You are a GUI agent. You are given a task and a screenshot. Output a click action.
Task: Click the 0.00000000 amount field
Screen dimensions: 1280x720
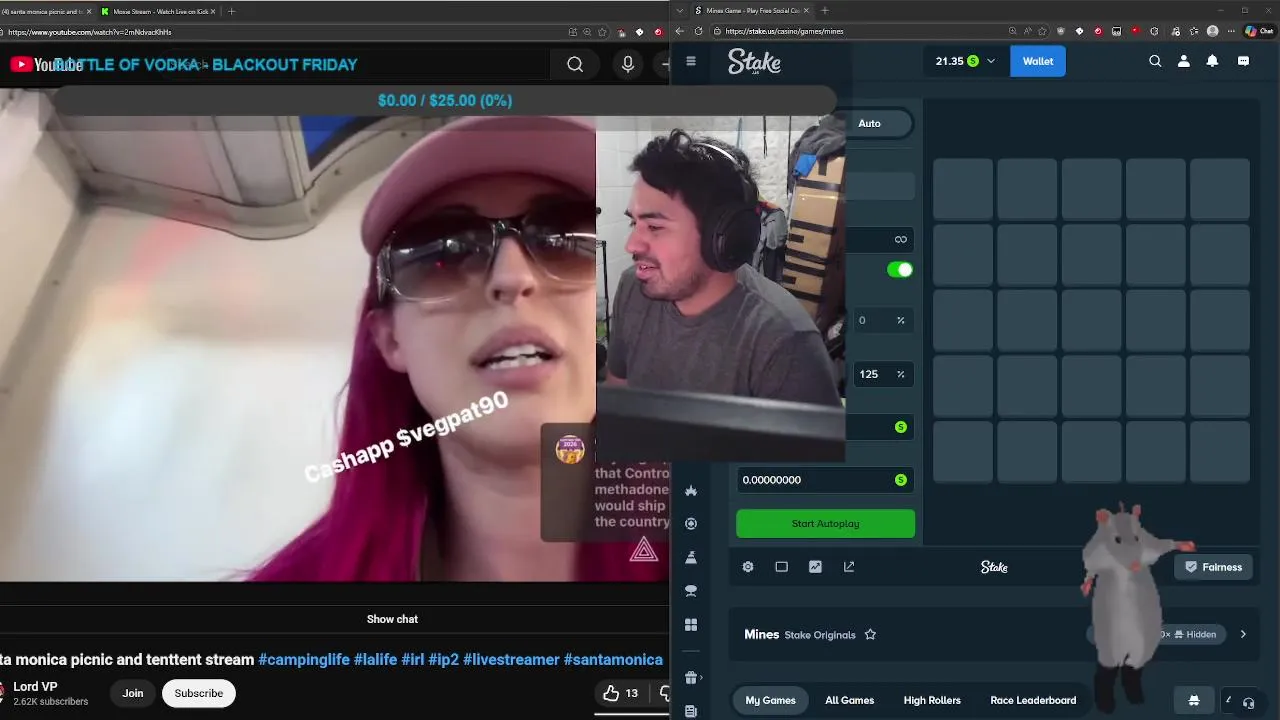[825, 480]
